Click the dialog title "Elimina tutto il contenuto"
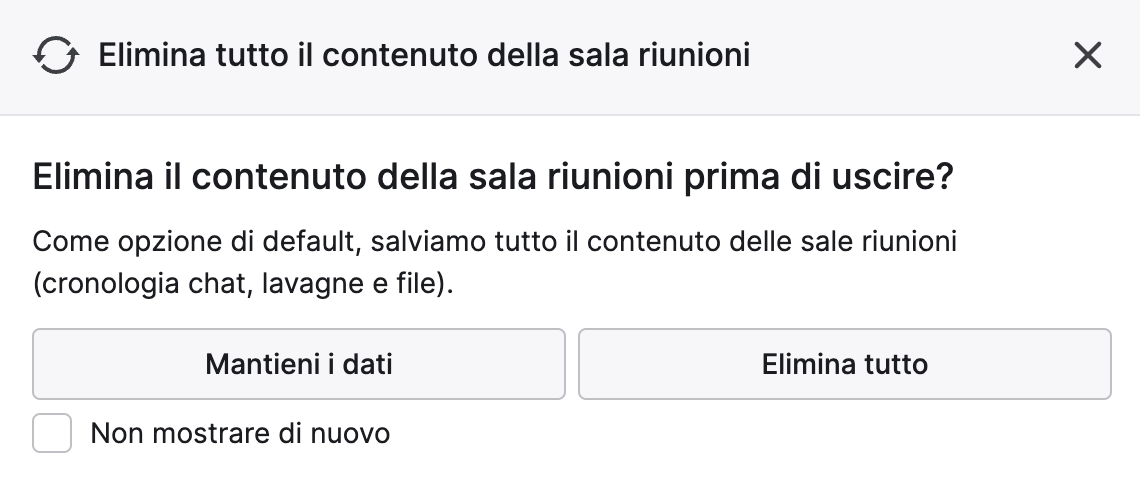This screenshot has width=1140, height=492. pyautogui.click(x=289, y=55)
